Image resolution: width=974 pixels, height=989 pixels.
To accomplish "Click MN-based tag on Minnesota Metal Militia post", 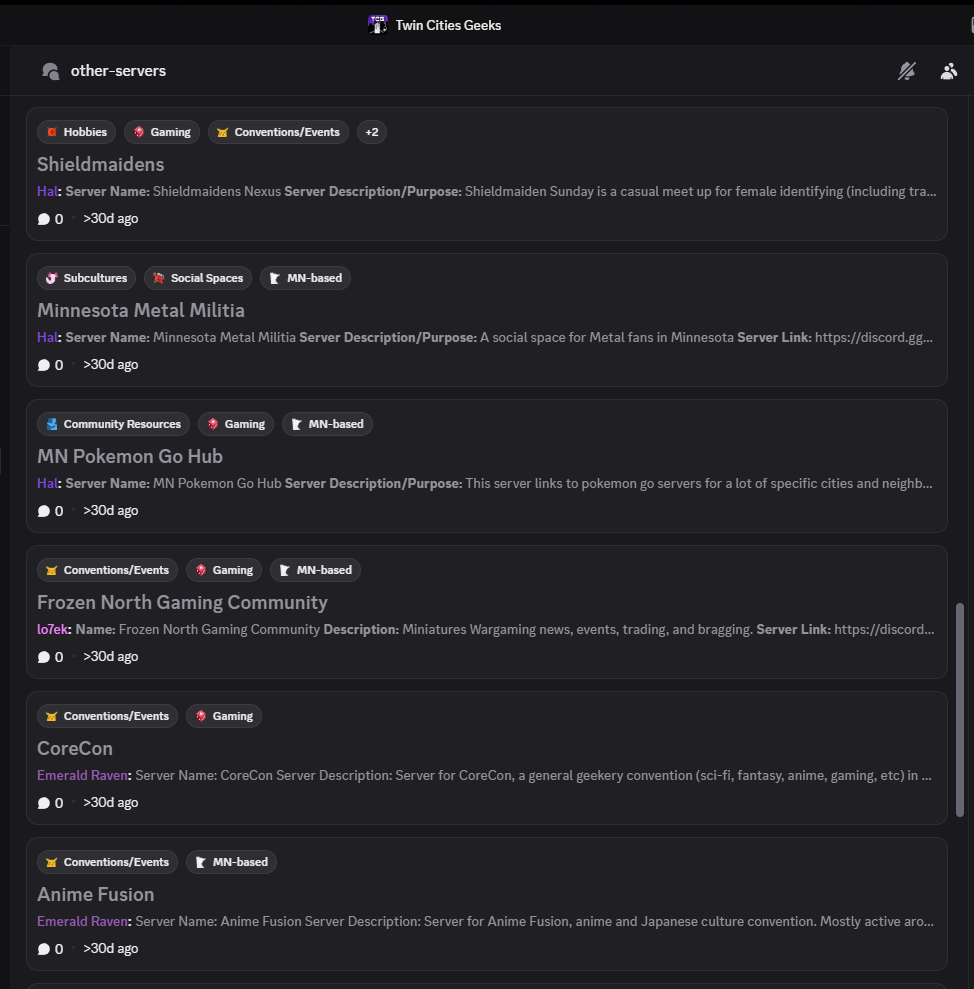I will (305, 278).
